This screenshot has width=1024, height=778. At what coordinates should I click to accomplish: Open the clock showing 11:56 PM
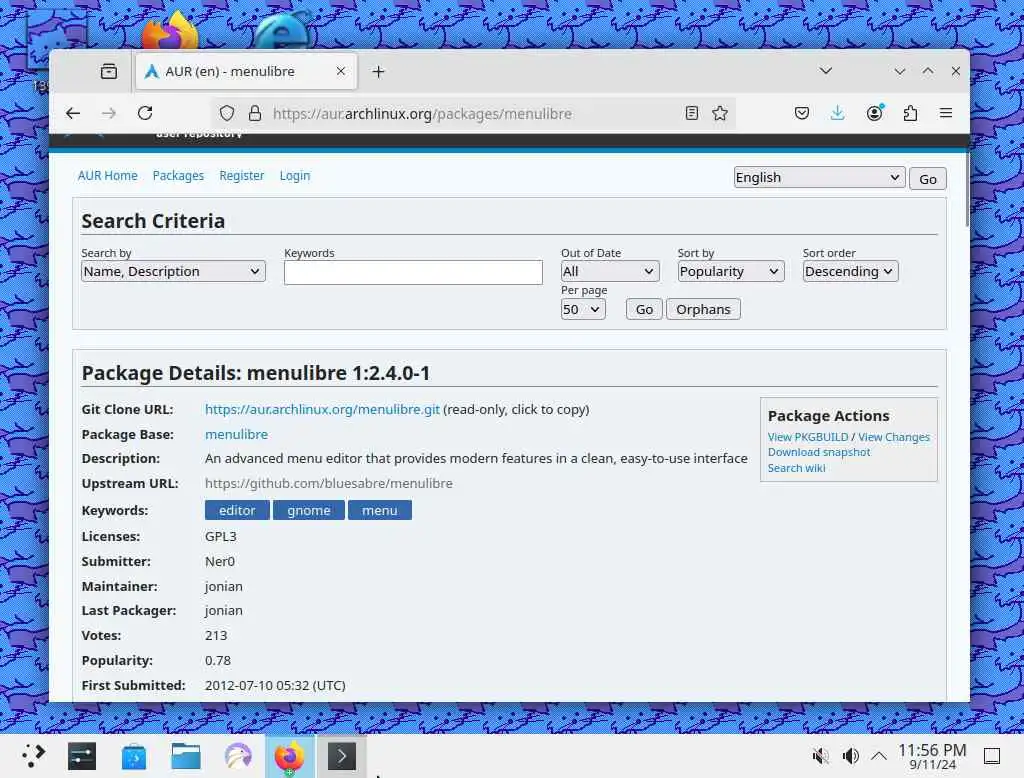[x=932, y=756]
